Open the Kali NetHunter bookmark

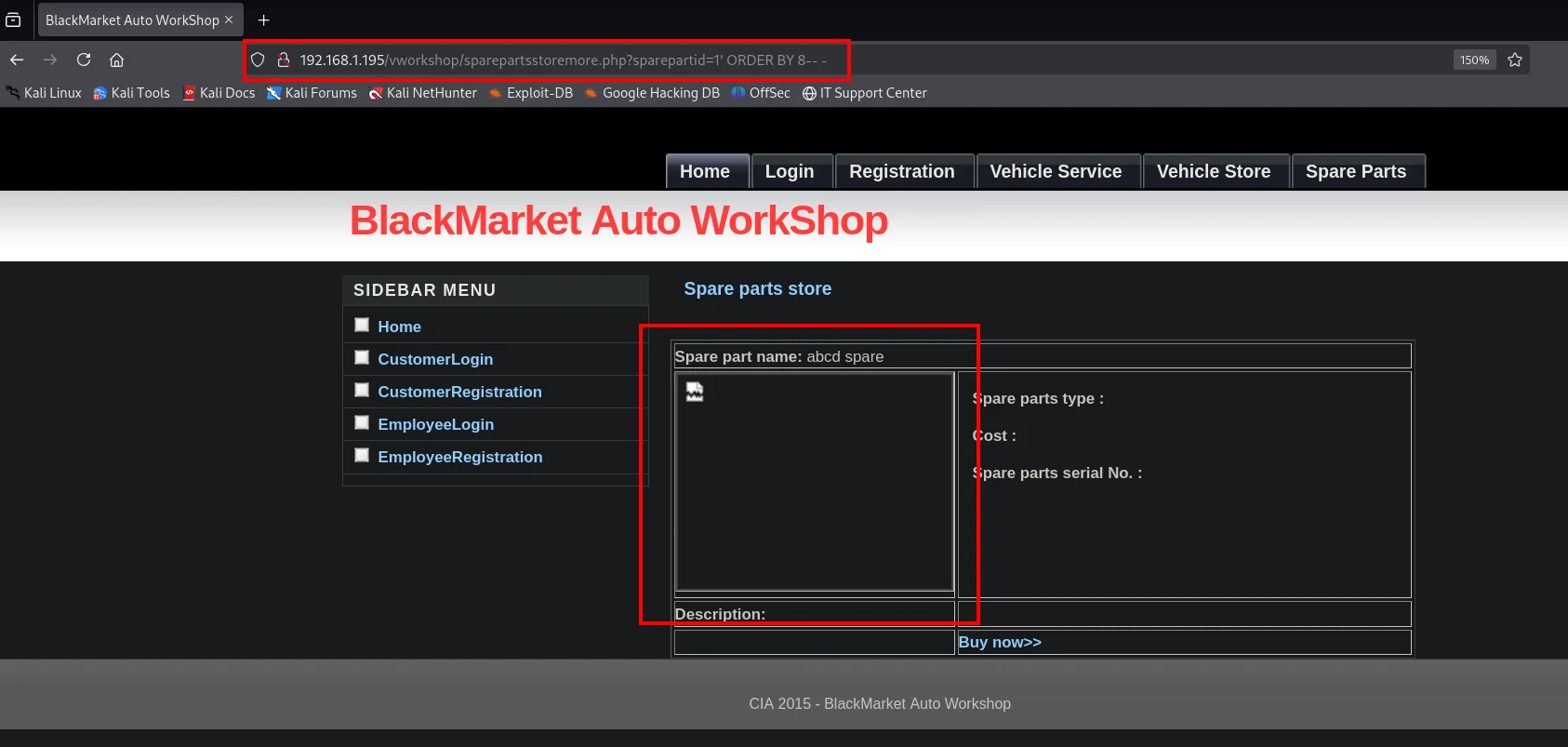[x=422, y=93]
